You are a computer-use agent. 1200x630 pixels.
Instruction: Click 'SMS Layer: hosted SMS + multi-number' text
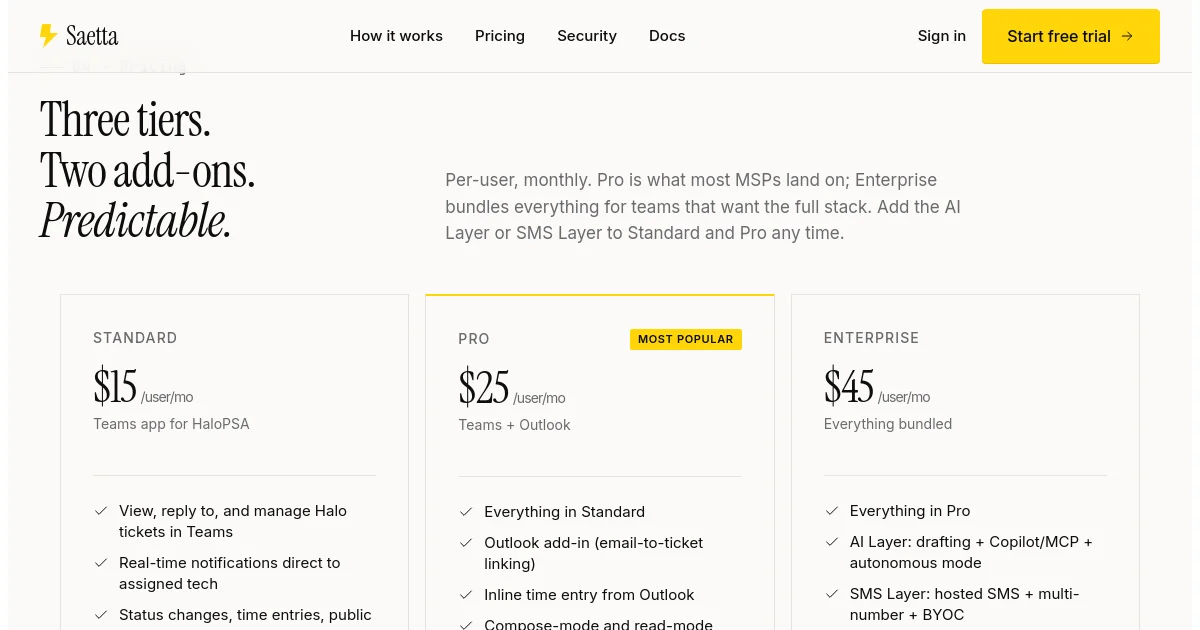click(965, 604)
